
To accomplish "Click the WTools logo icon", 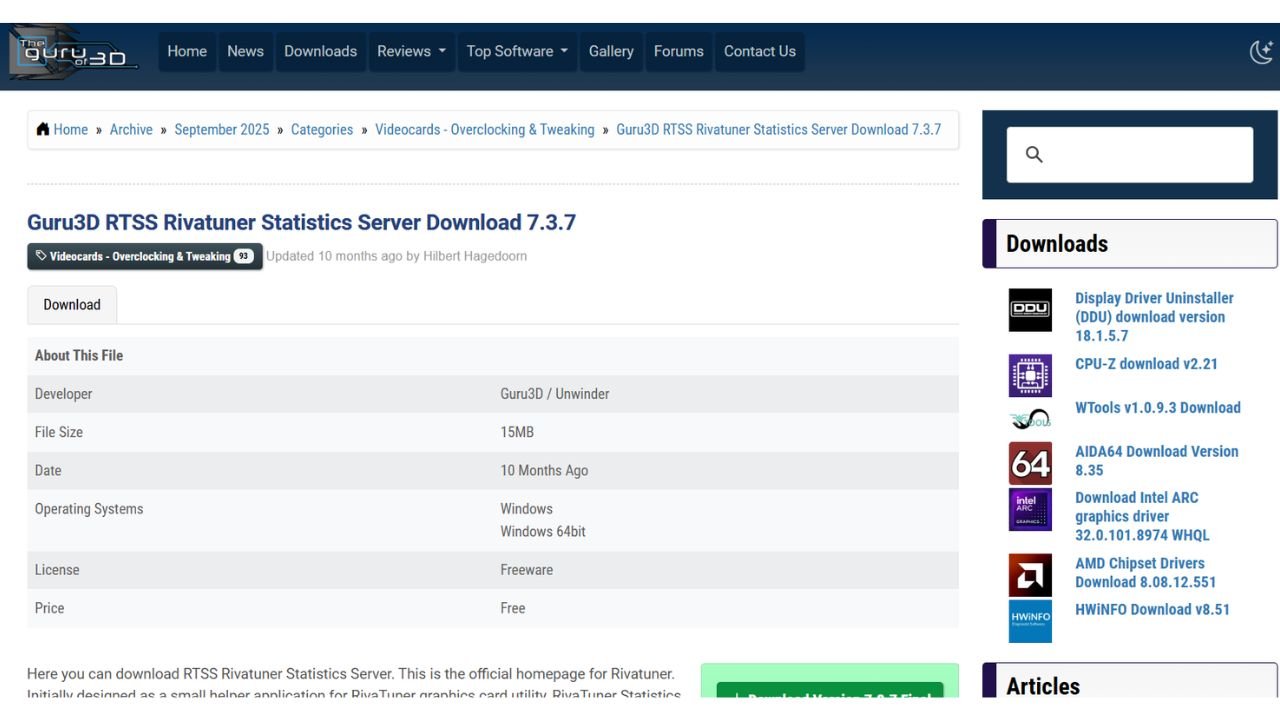I will point(1030,419).
